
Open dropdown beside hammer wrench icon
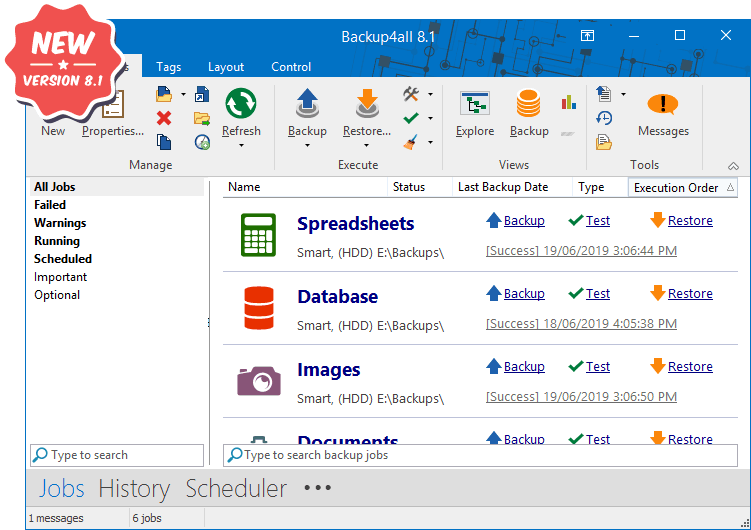430,94
